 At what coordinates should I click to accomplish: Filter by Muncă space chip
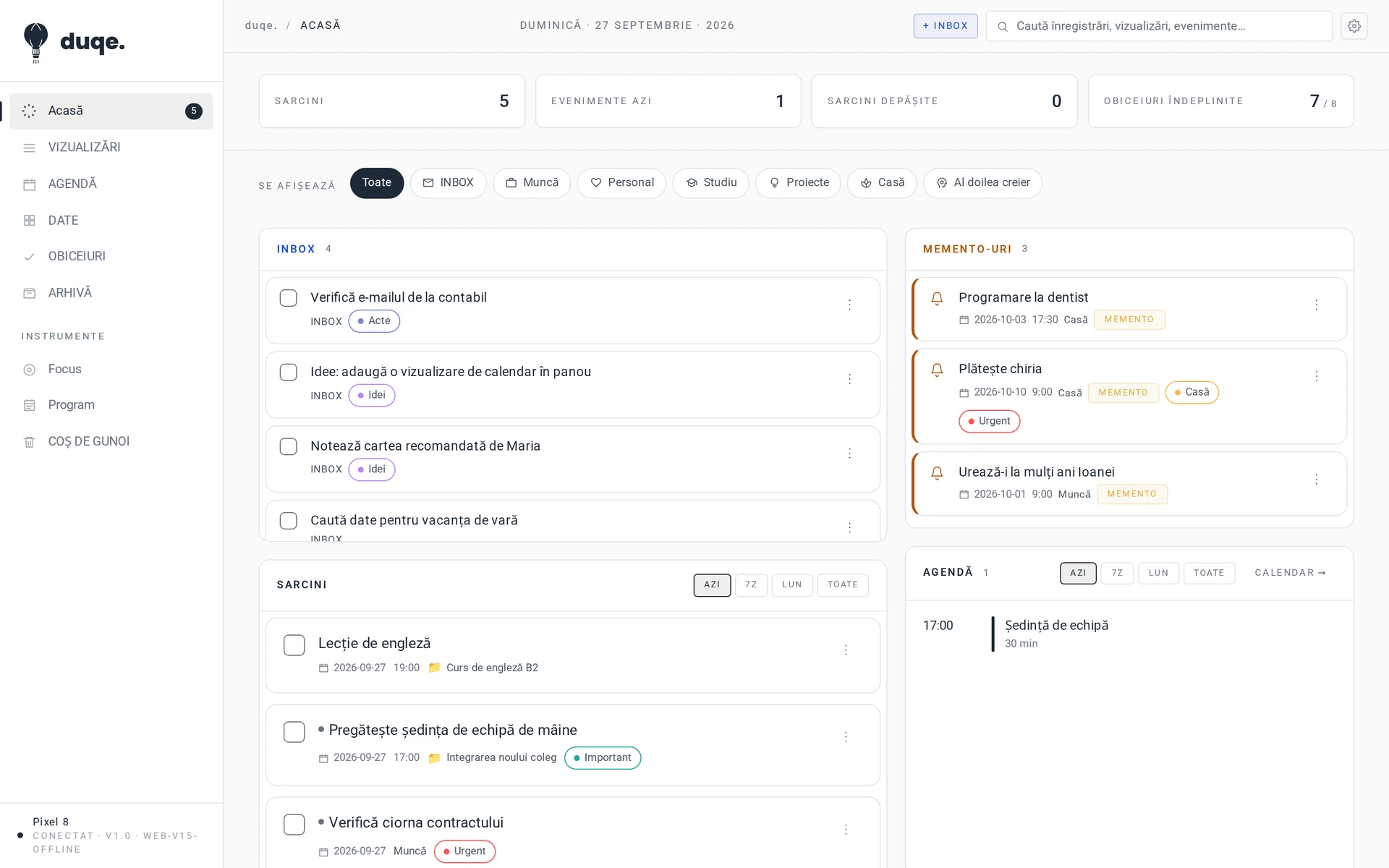[532, 183]
